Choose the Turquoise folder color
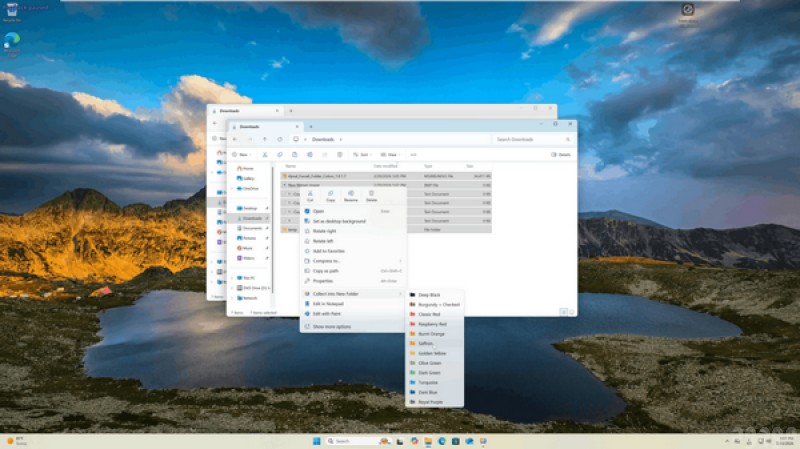Image resolution: width=800 pixels, height=449 pixels. 429,382
